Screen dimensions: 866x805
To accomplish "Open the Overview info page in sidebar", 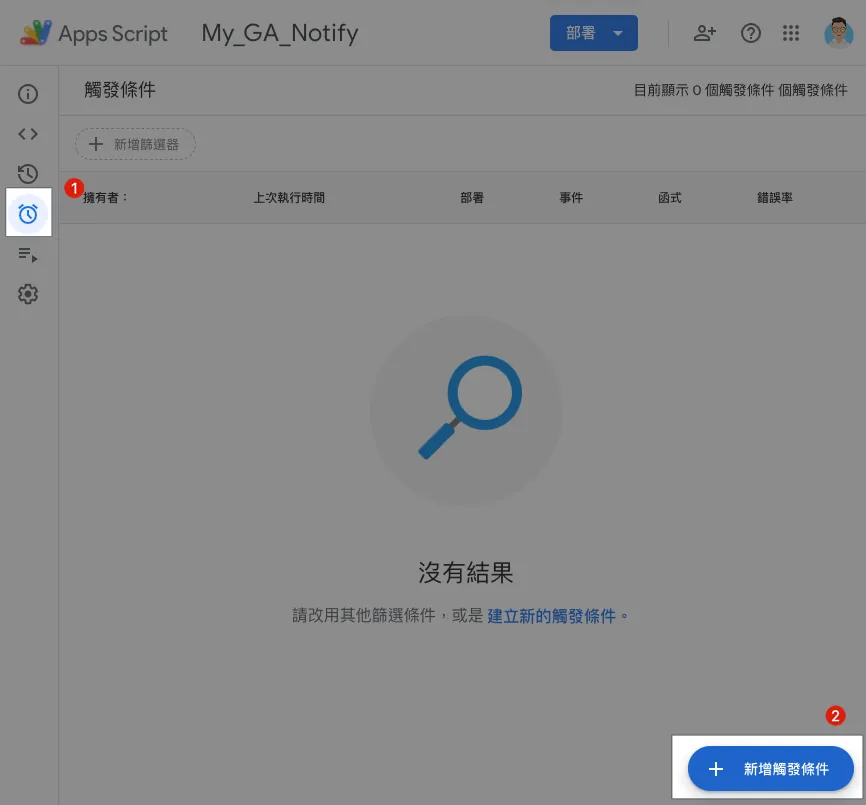I will pos(28,94).
